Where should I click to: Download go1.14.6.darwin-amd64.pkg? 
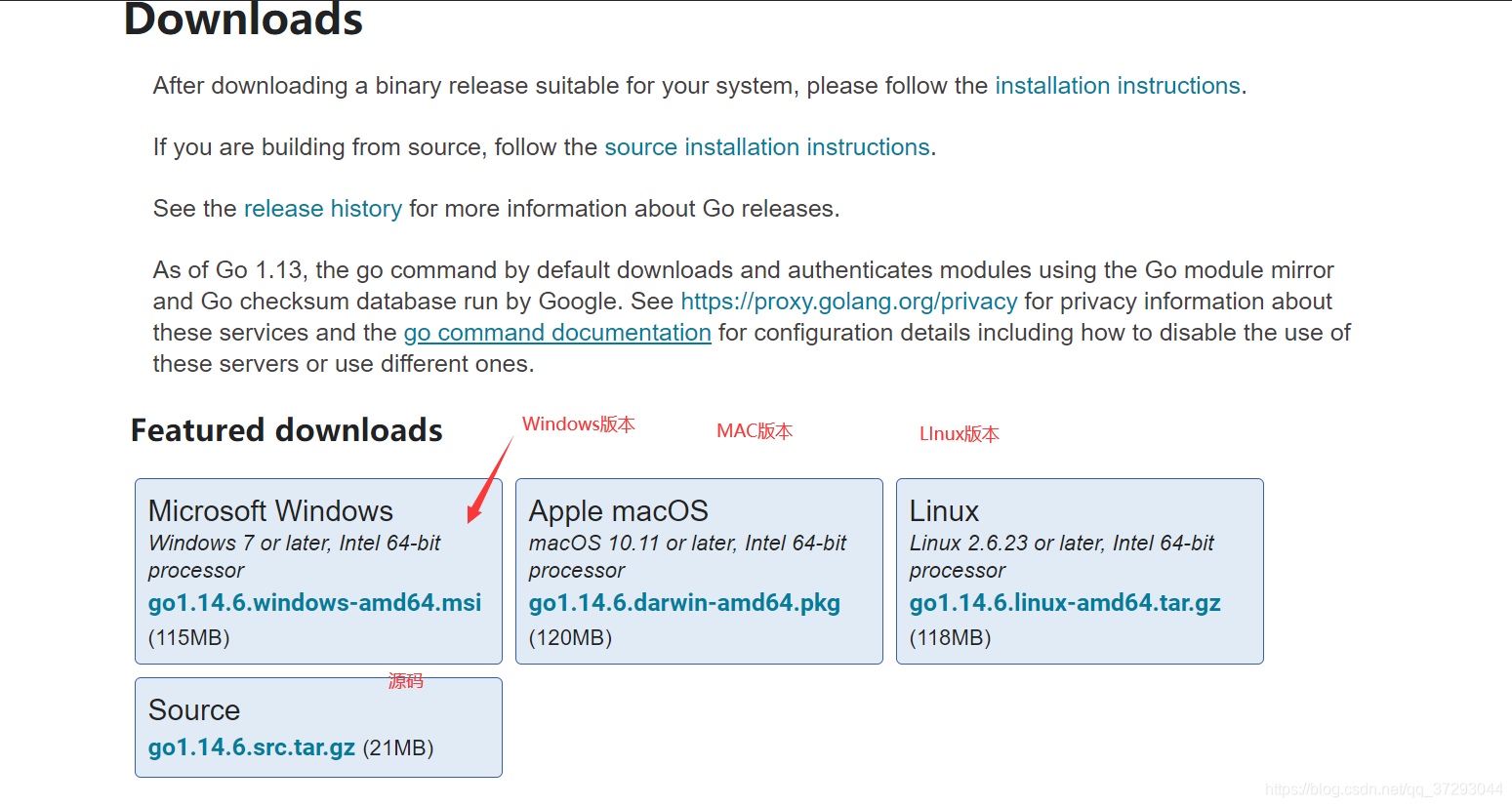[684, 603]
